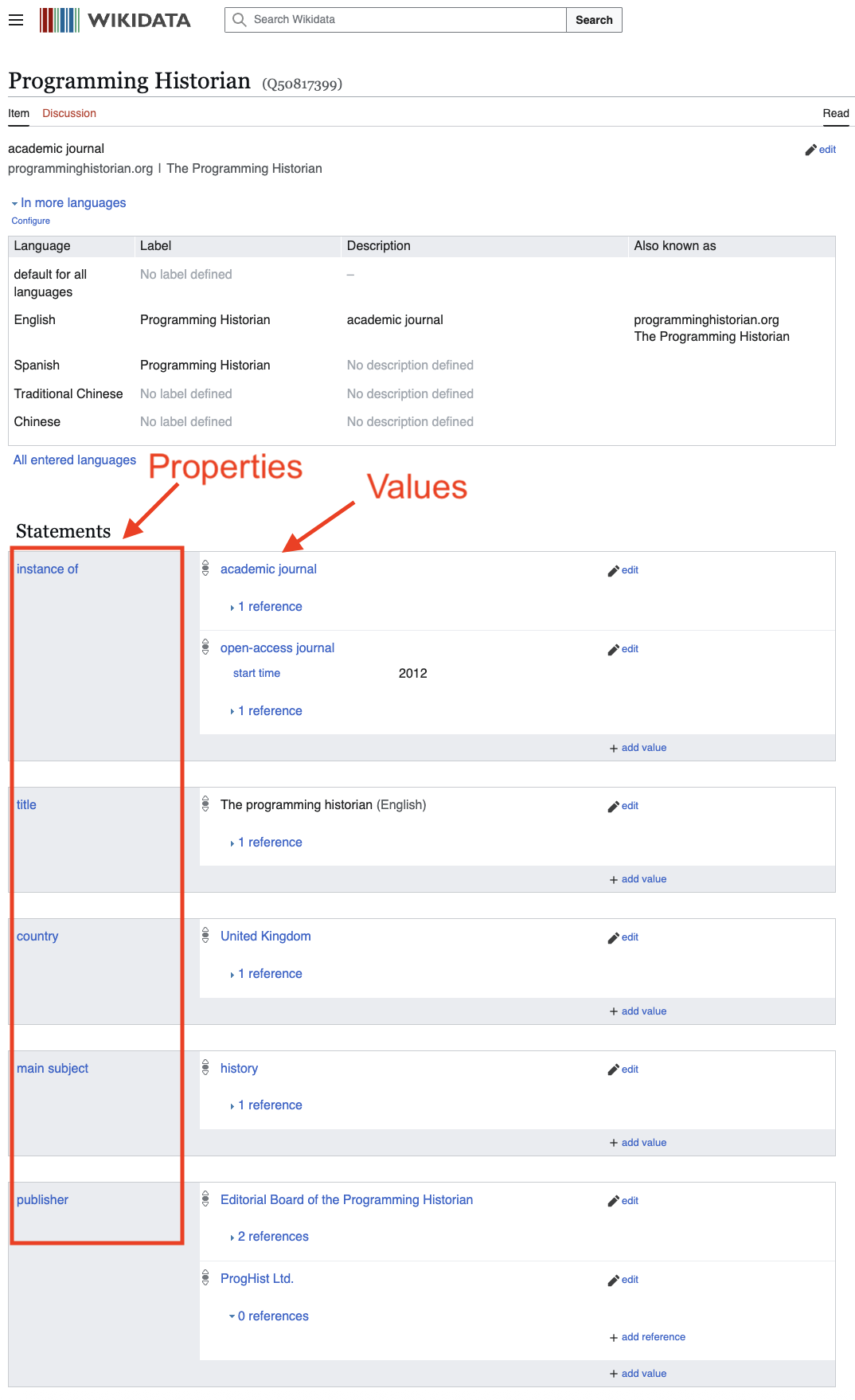Switch to the Discussion tab
Screen dimensions: 855x1400
(x=69, y=113)
